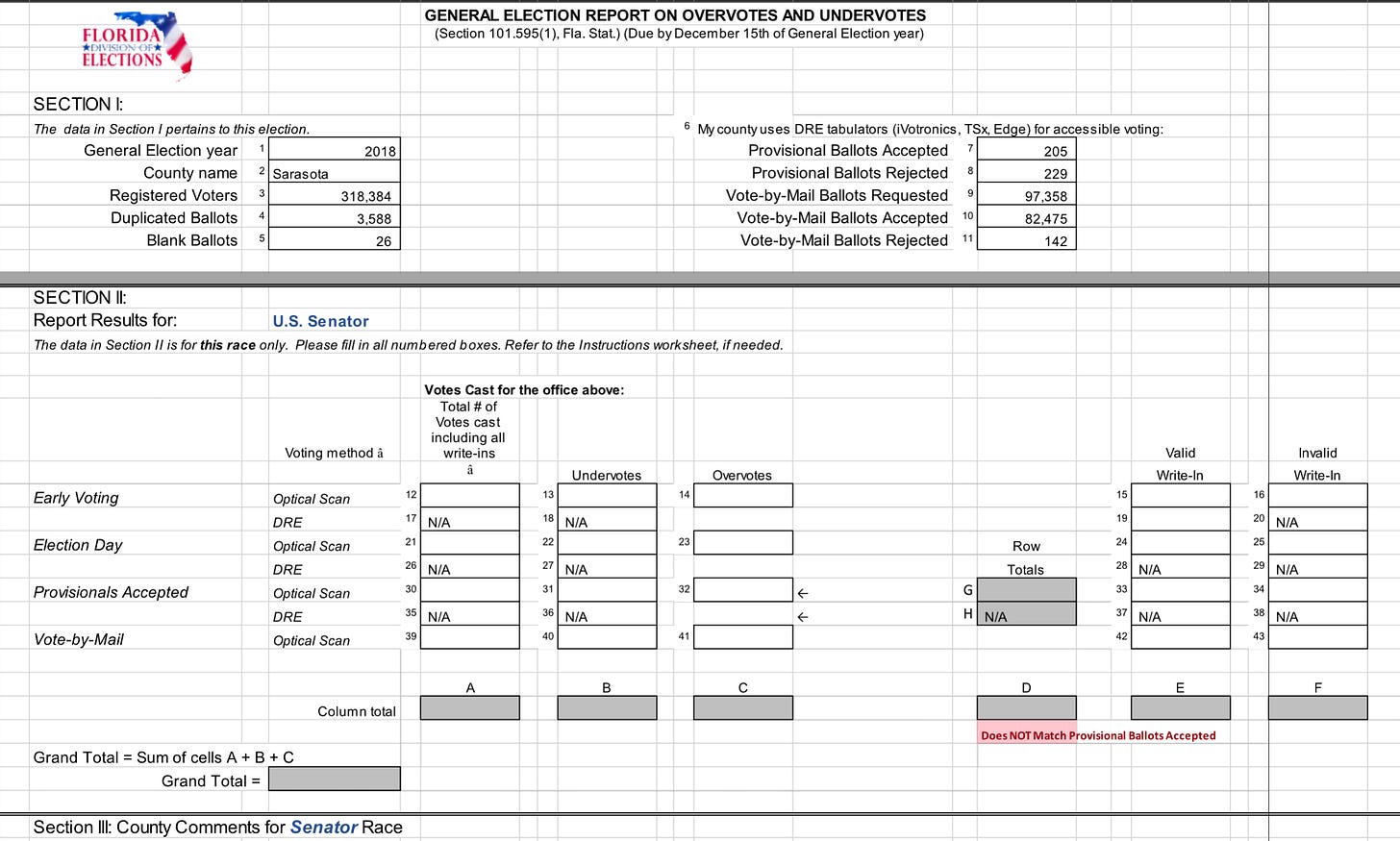Screen dimensions: 1400x841
Task: Select box 38 N/A Provisionals DRE invalid write-in
Action: [x=1317, y=613]
